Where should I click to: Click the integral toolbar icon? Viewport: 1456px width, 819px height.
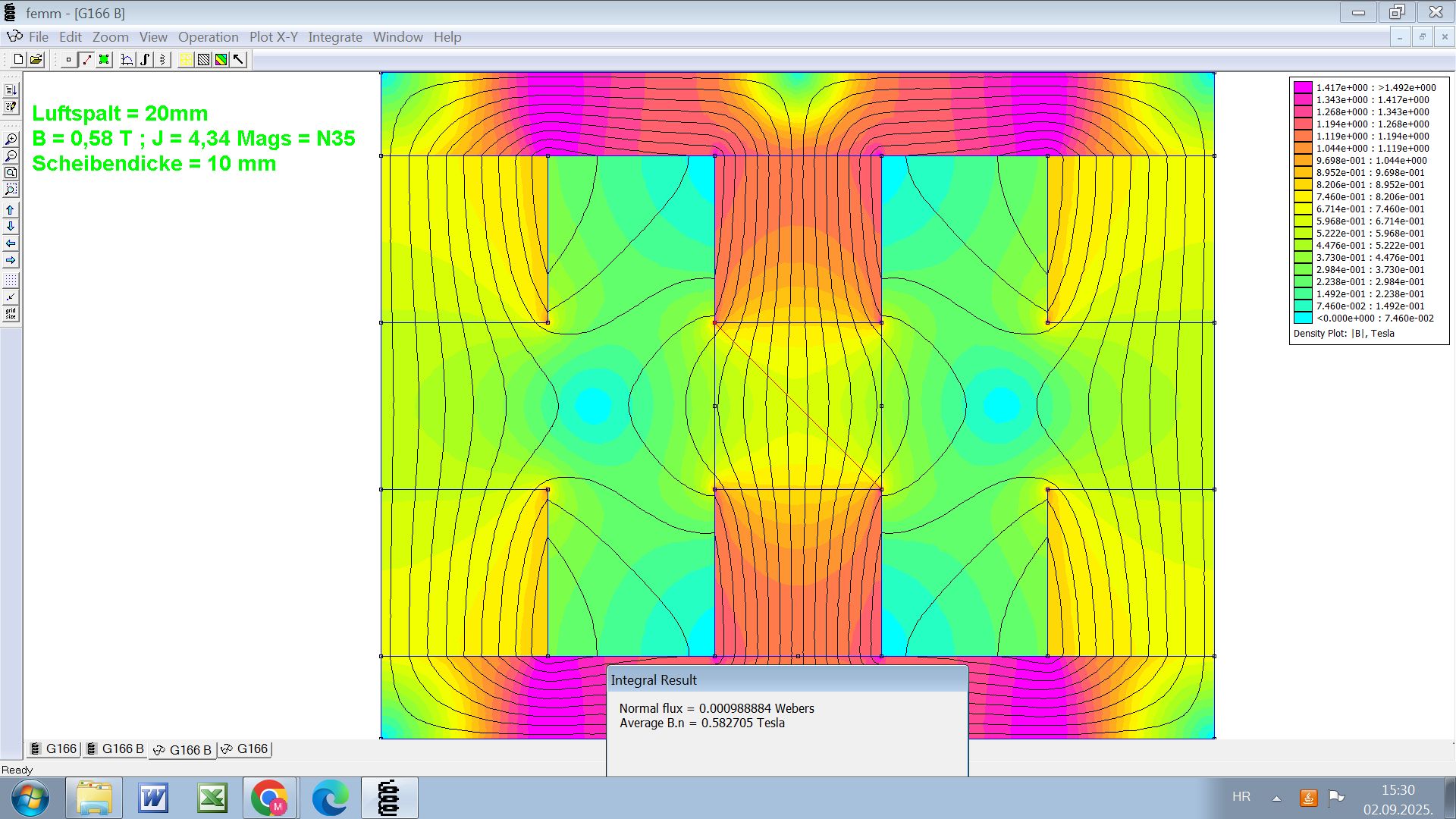145,59
